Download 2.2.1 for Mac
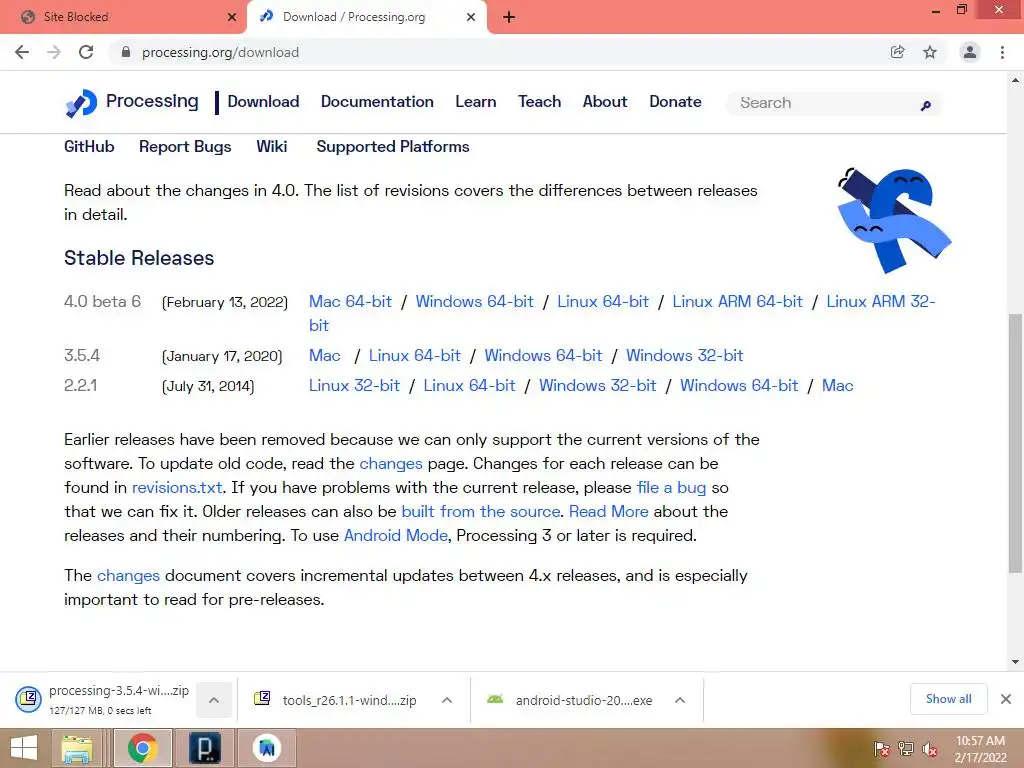The height and width of the screenshot is (768, 1024). click(x=837, y=386)
